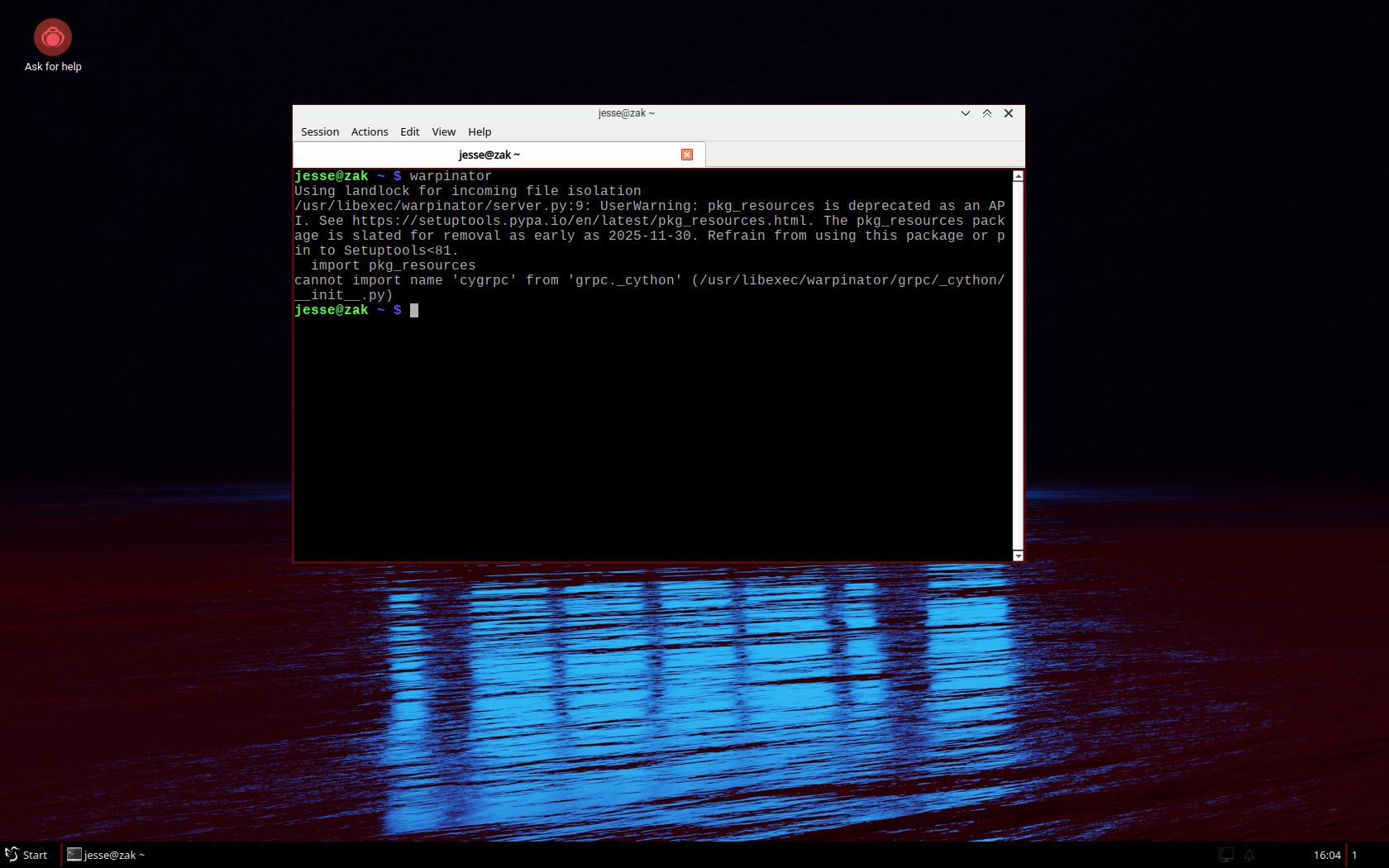Maximize the terminal window using up chevron
Screen dimensions: 1389x868
987,113
